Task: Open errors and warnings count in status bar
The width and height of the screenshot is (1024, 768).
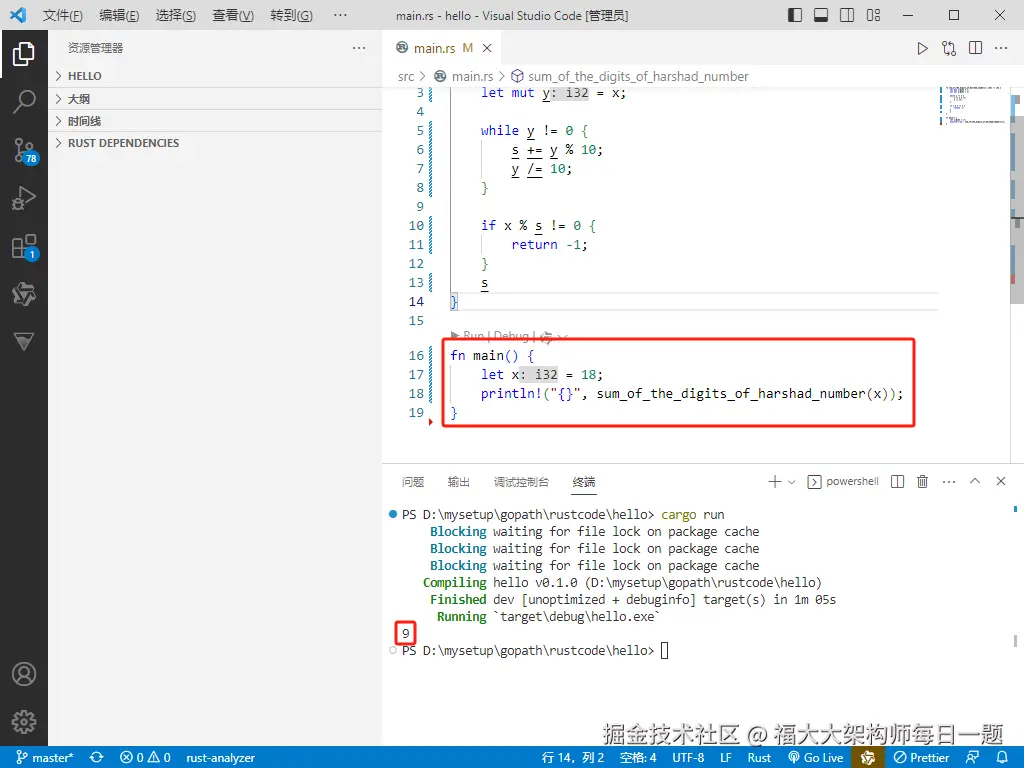Action: pyautogui.click(x=146, y=758)
